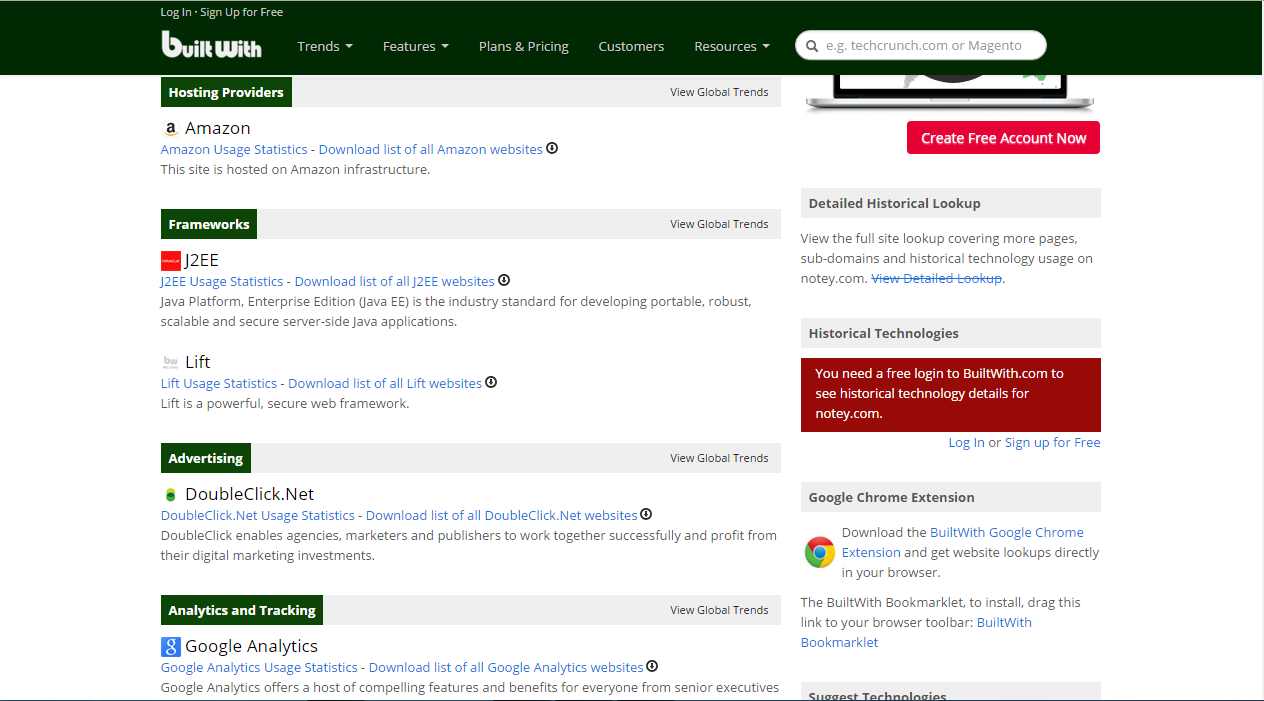Image resolution: width=1264 pixels, height=701 pixels.
Task: Click download icon beside Google Analytics websites link
Action: click(652, 666)
